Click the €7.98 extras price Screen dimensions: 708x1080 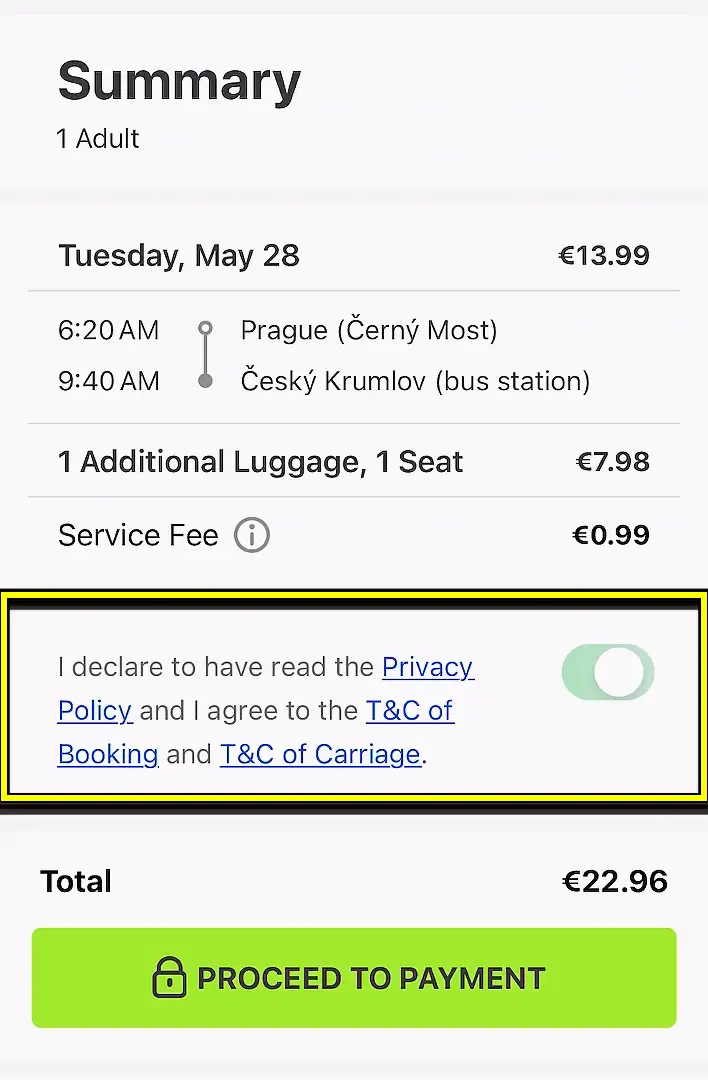(613, 462)
